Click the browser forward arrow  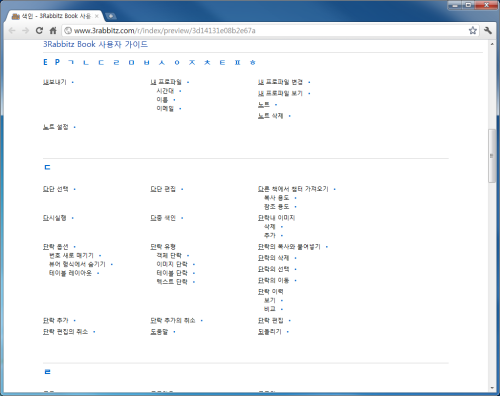point(26,31)
